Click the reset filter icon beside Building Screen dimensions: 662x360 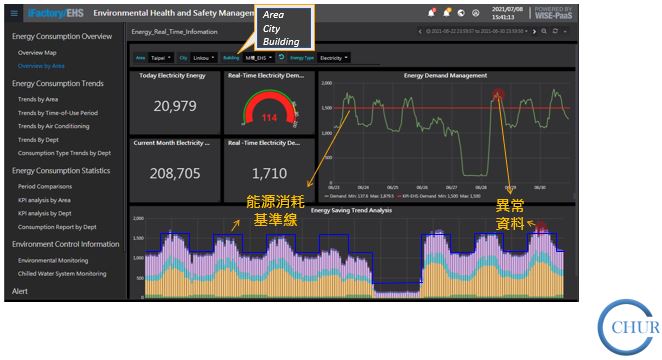click(281, 57)
